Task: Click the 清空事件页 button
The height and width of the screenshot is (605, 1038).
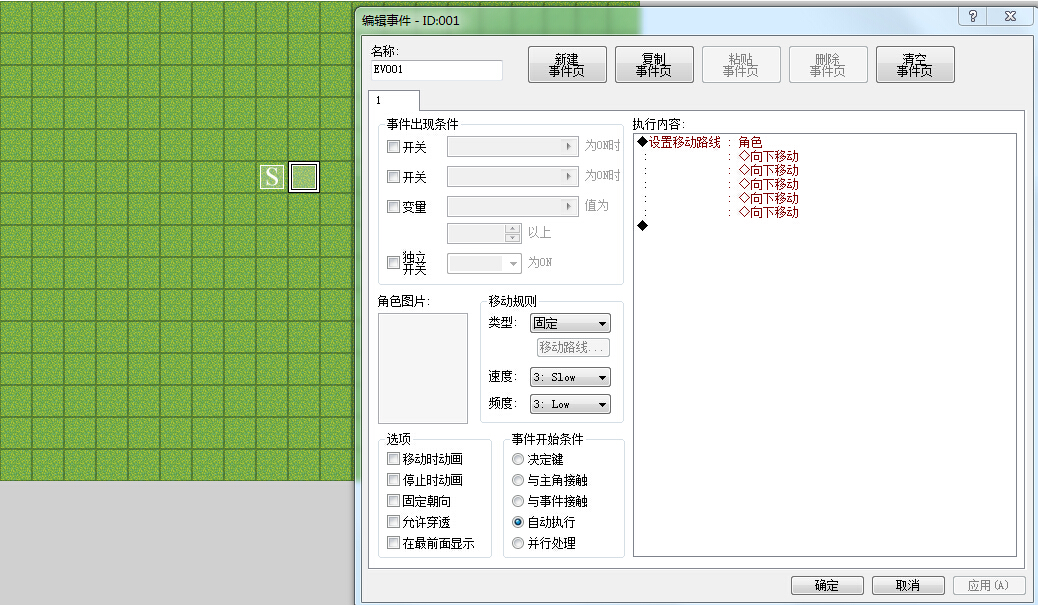Action: tap(915, 65)
